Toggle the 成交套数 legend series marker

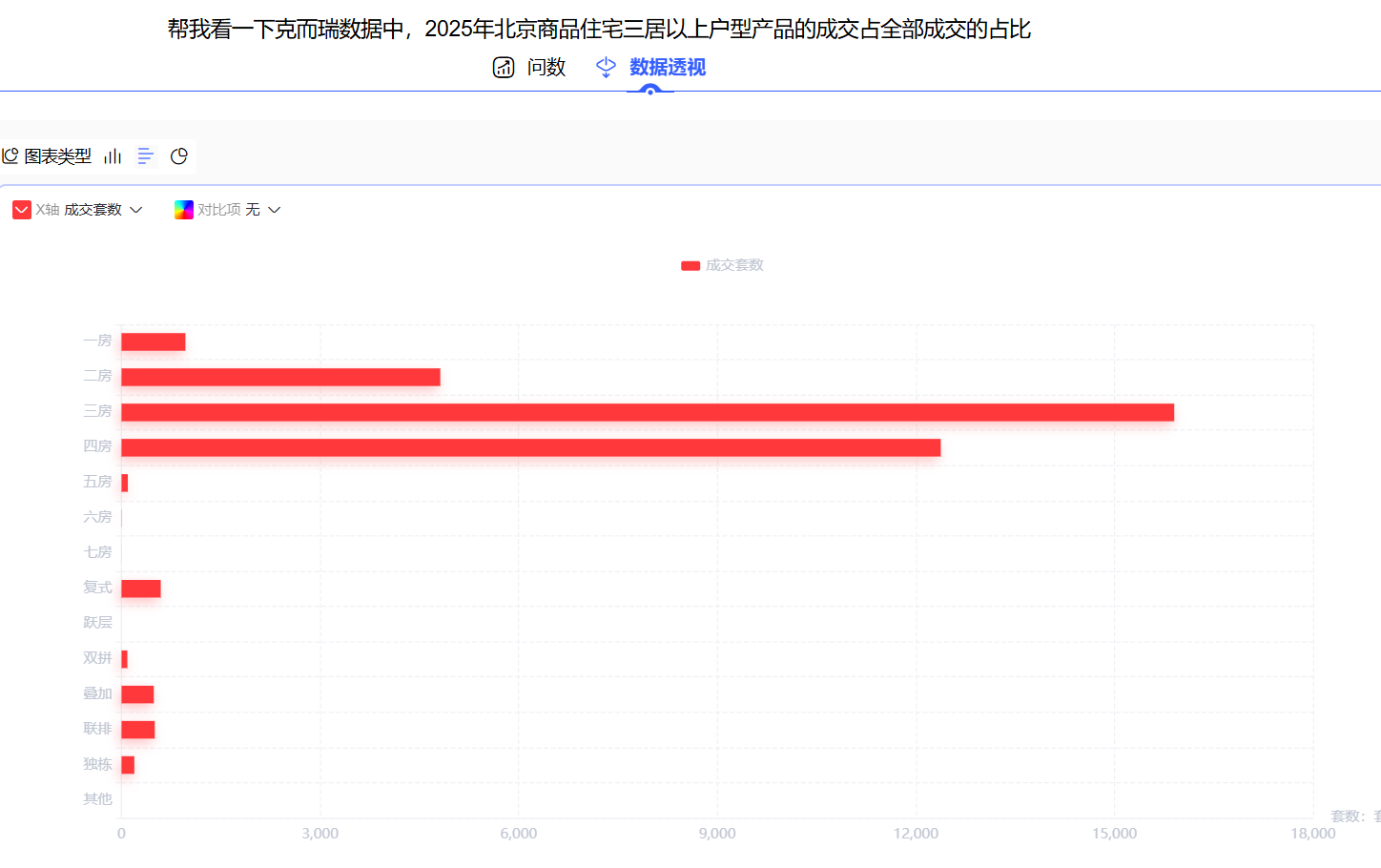coord(690,266)
